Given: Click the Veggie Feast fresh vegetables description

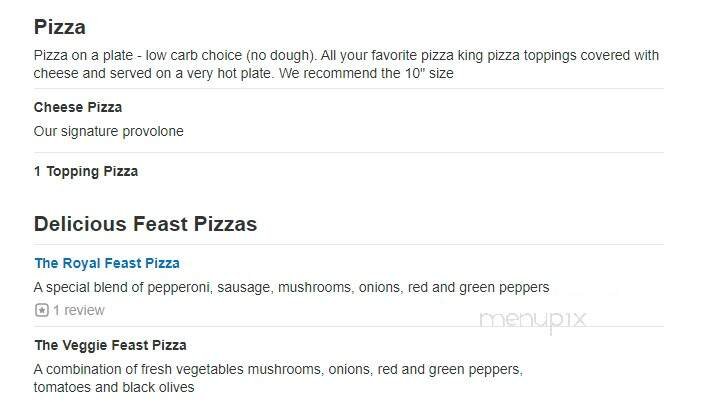Looking at the screenshot, I should click(278, 369).
